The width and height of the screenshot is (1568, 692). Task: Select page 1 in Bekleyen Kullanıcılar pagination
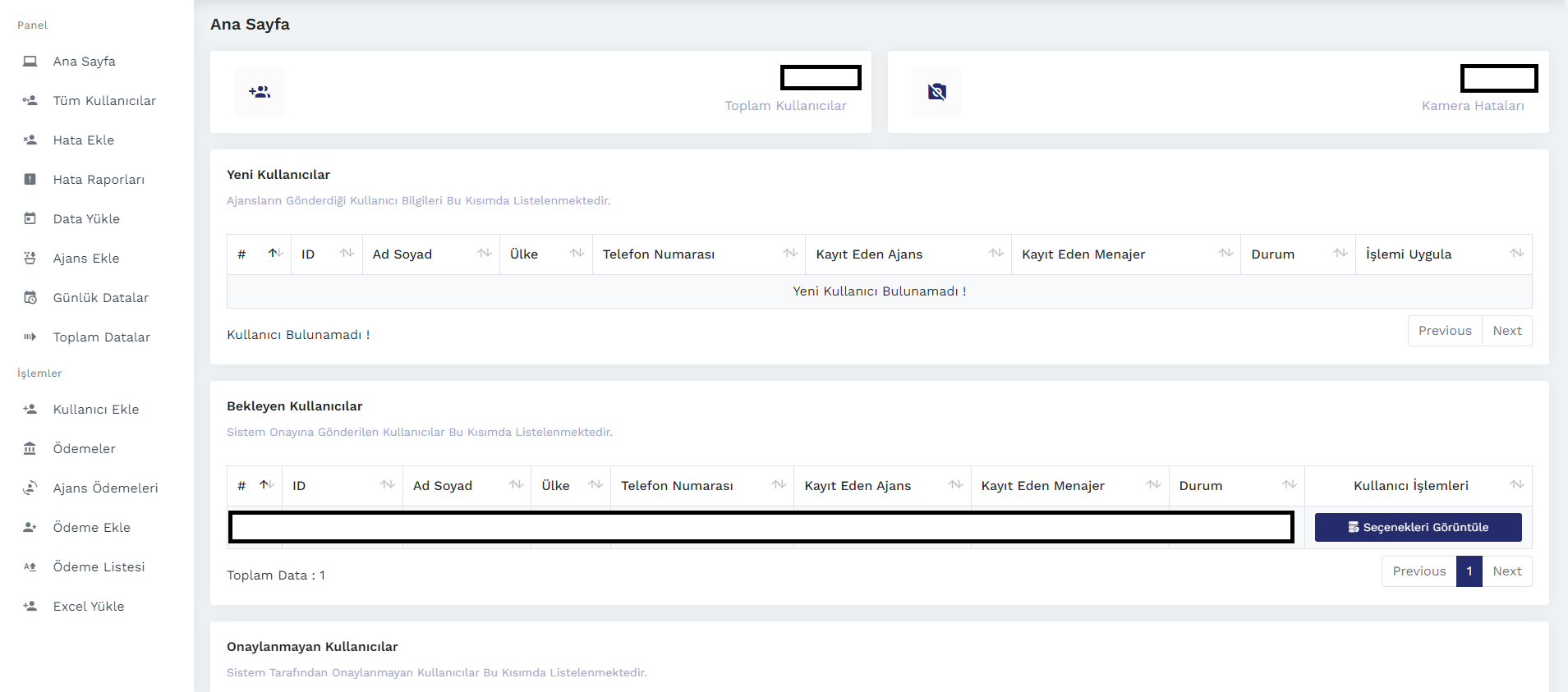pyautogui.click(x=1469, y=571)
